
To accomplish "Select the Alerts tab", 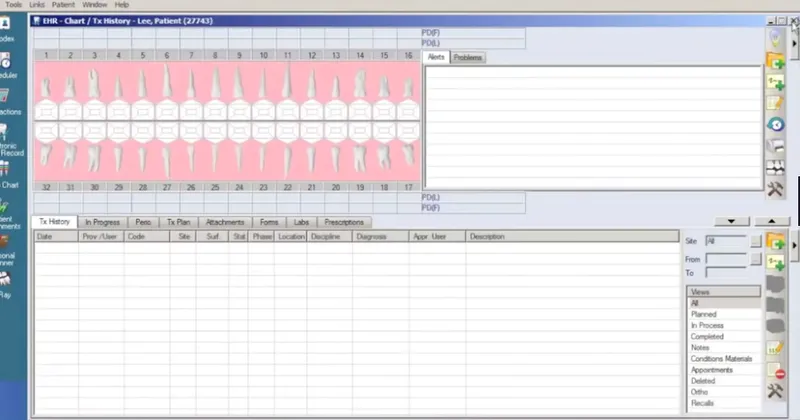I will (436, 57).
